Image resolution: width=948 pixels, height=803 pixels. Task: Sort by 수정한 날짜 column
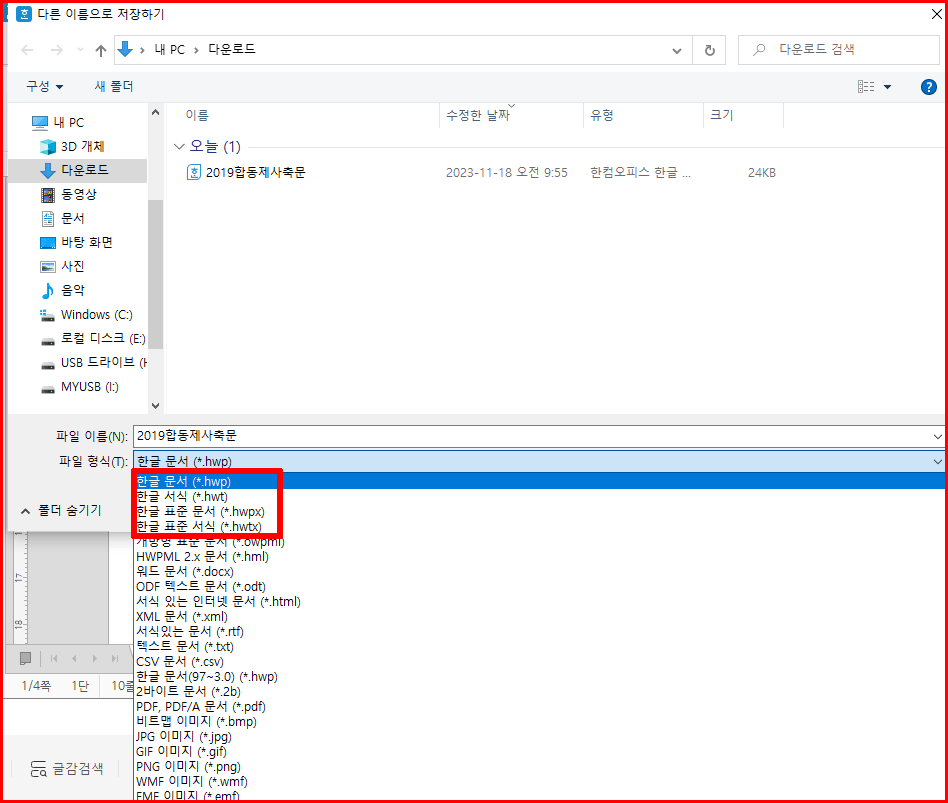(x=478, y=115)
